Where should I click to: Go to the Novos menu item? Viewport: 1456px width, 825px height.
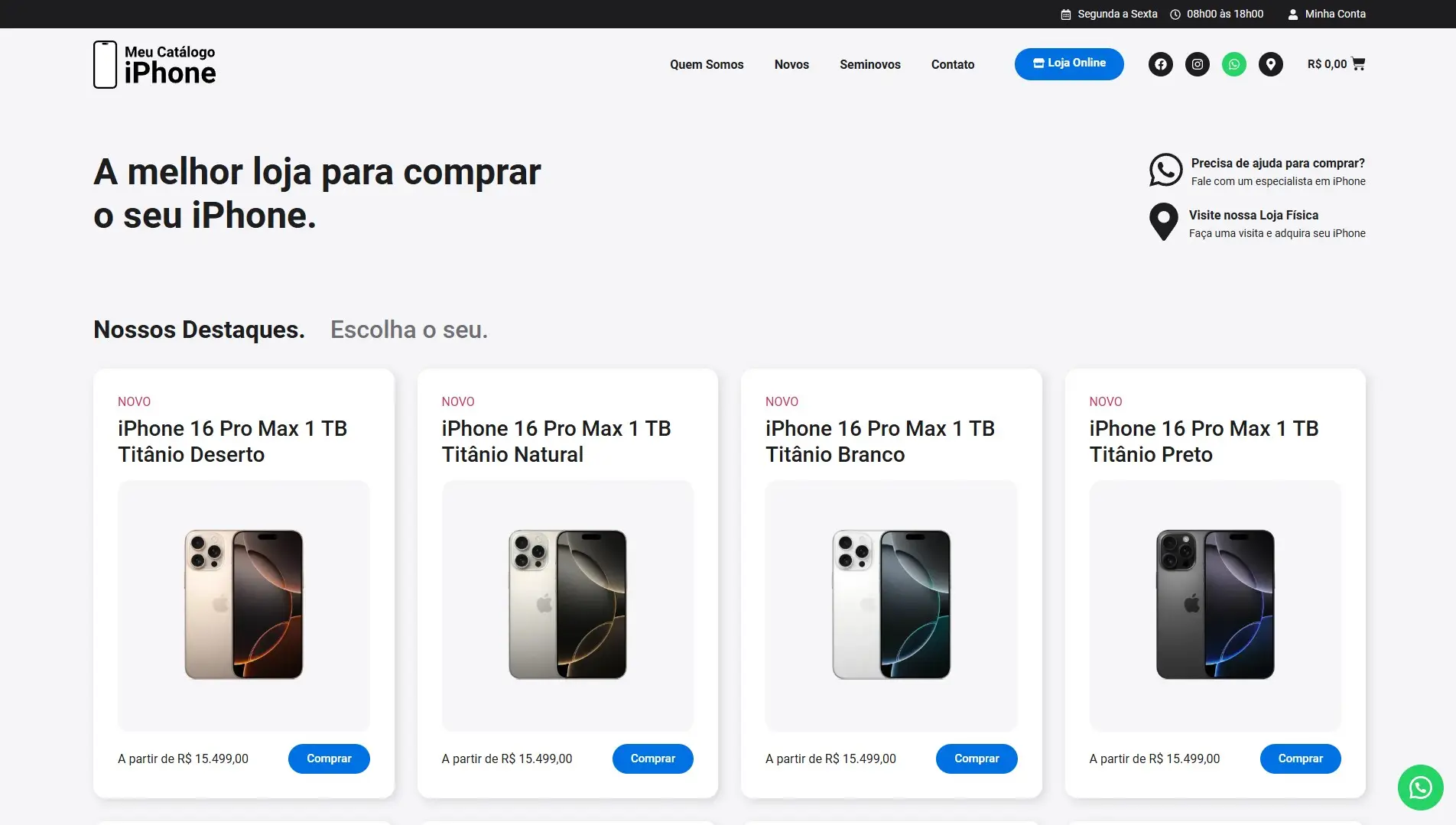pos(791,64)
